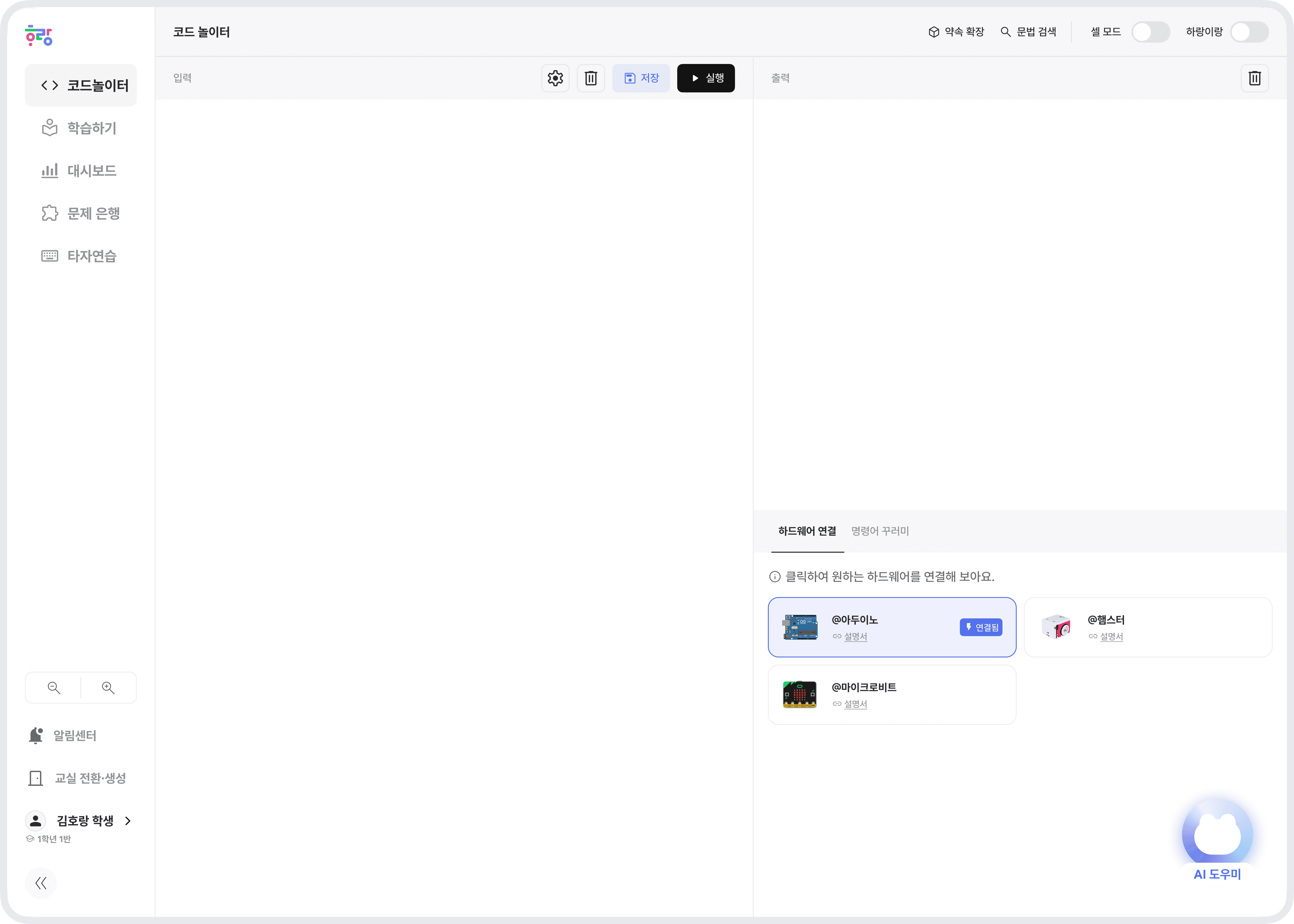Click the 호랑 logo in the sidebar
Viewport: 1294px width, 924px height.
39,35
